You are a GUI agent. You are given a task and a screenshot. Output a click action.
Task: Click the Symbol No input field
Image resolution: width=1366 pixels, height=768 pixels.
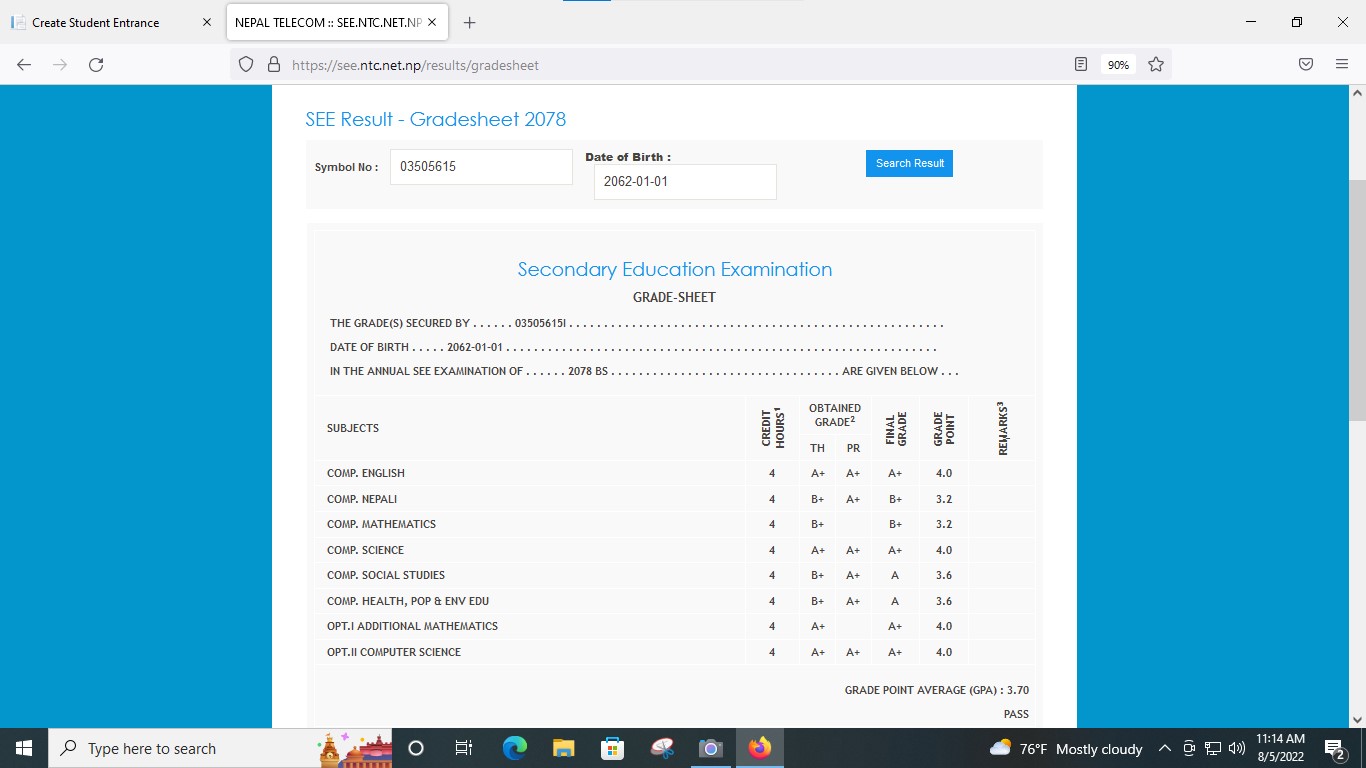(481, 167)
